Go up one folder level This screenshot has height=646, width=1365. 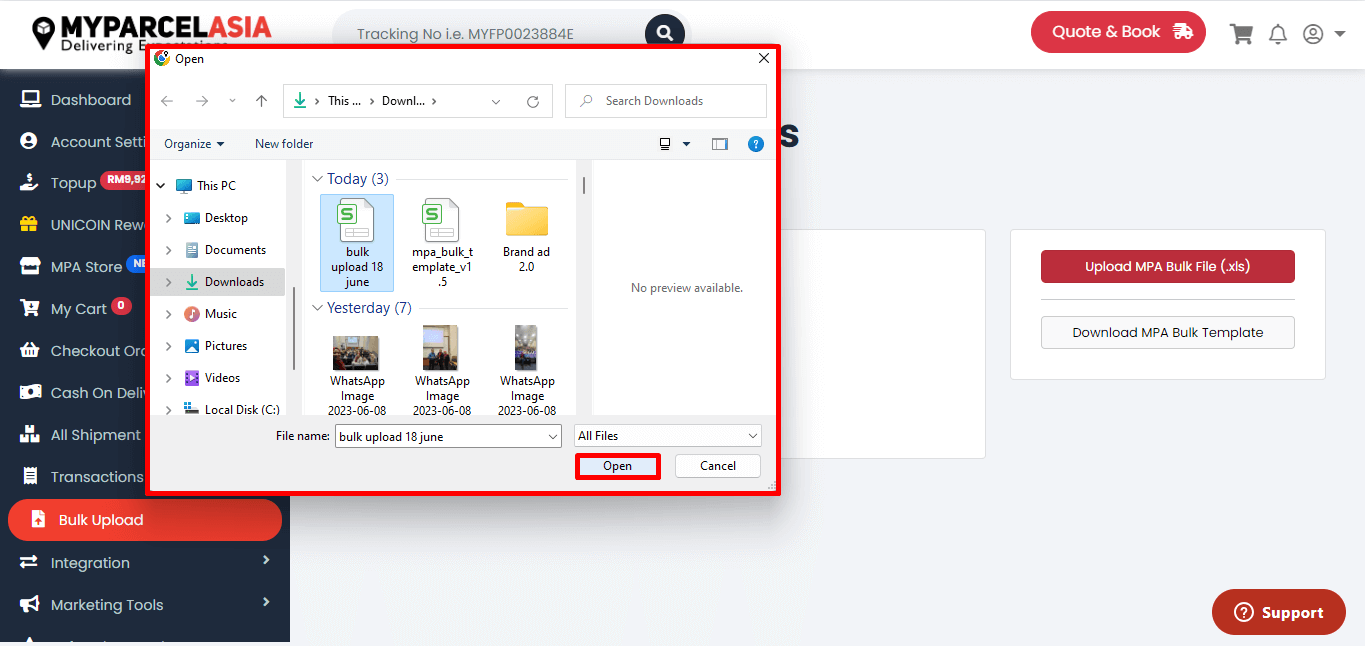pyautogui.click(x=262, y=101)
